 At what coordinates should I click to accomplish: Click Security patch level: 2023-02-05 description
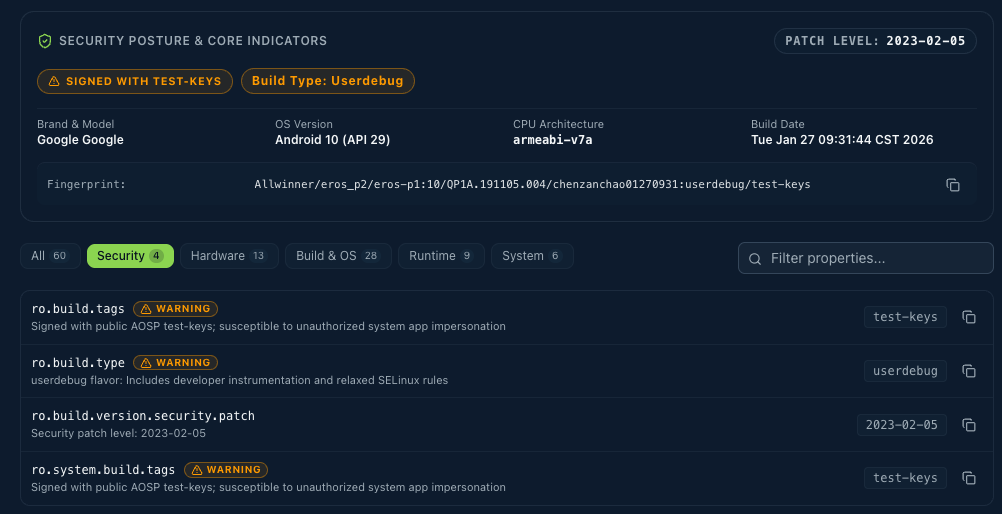119,433
